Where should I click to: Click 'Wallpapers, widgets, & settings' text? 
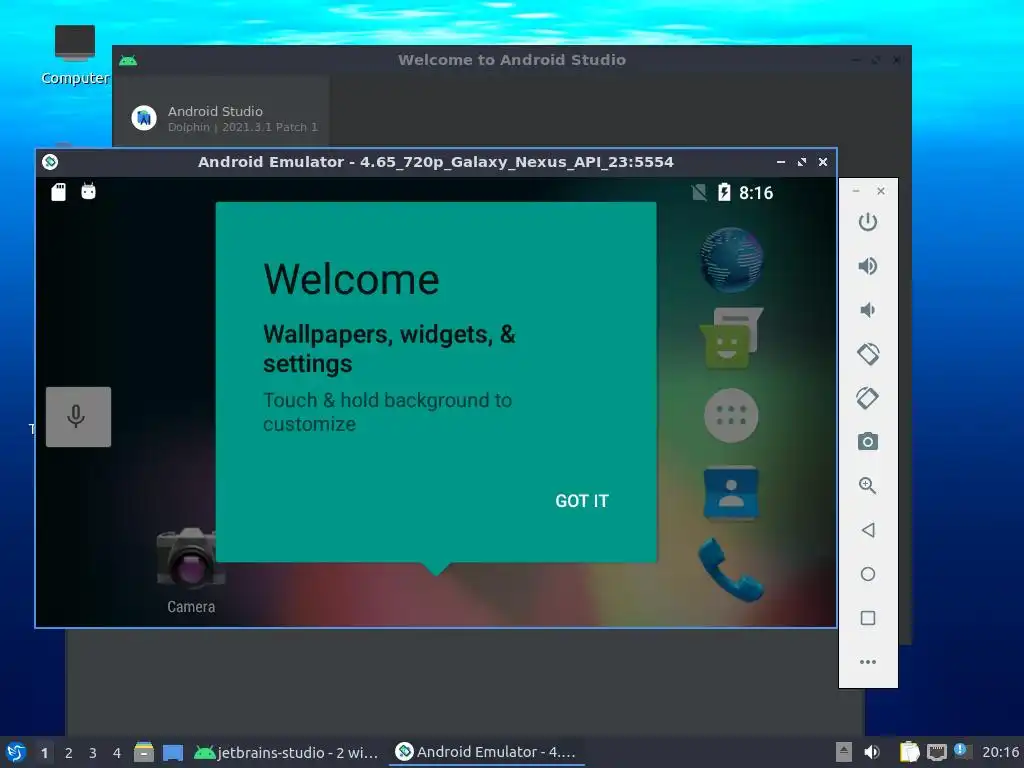click(x=389, y=349)
